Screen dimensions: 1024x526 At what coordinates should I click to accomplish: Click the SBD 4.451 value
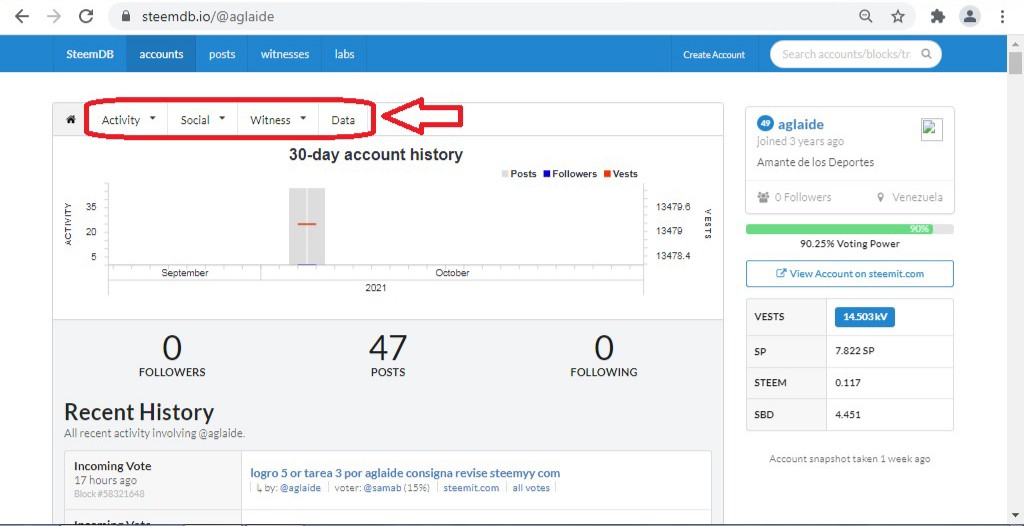point(848,414)
